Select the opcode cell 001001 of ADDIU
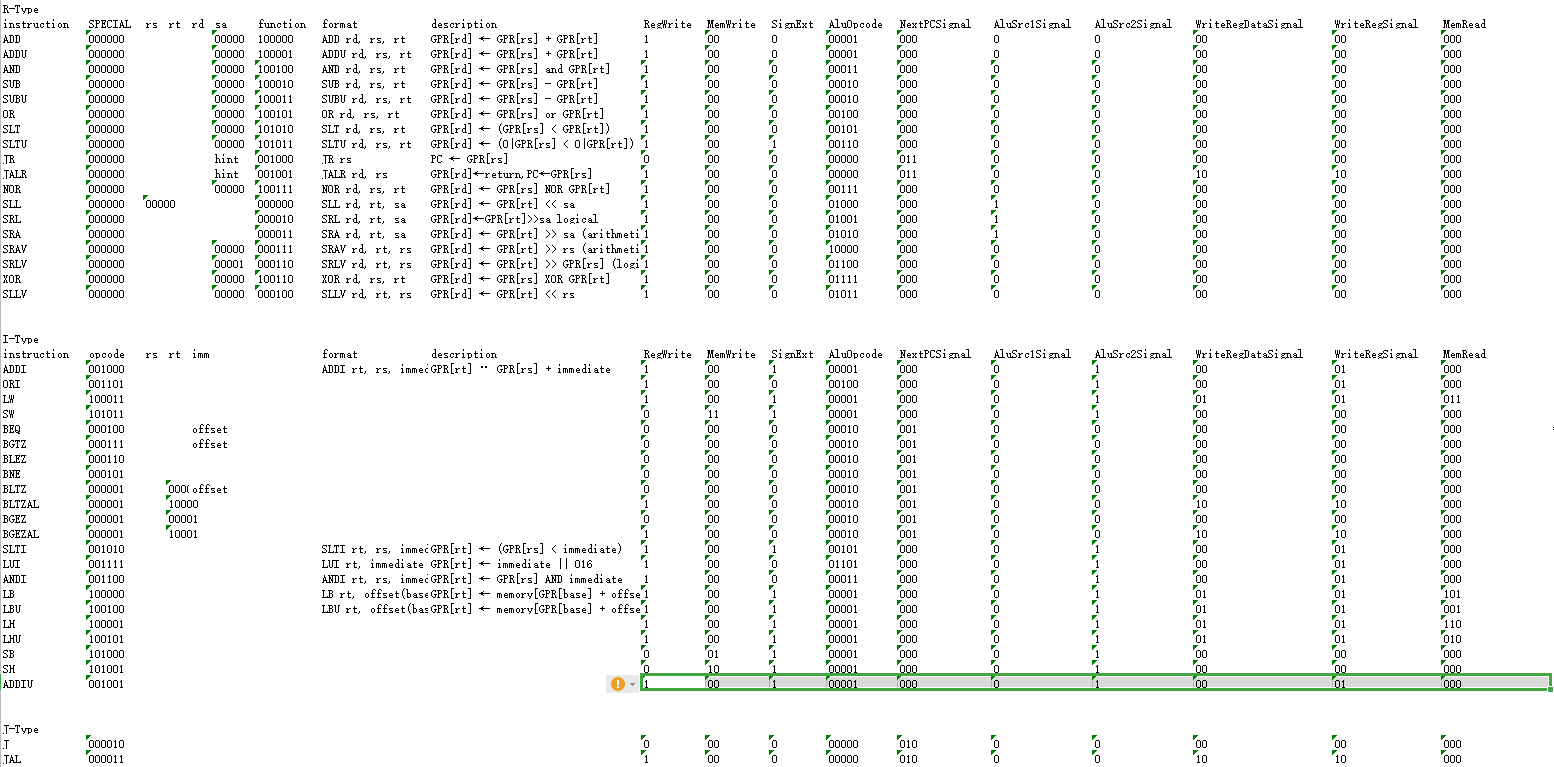The image size is (1554, 767). tap(105, 684)
